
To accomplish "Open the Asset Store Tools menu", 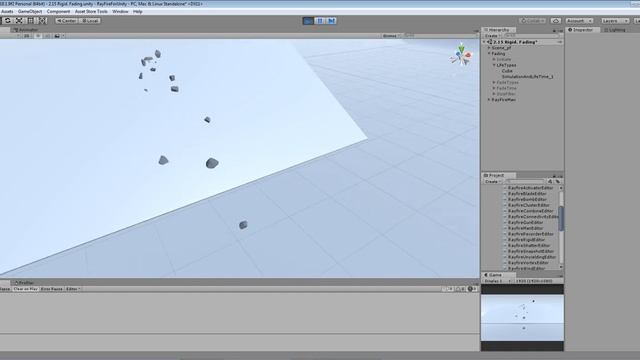I will (91, 11).
